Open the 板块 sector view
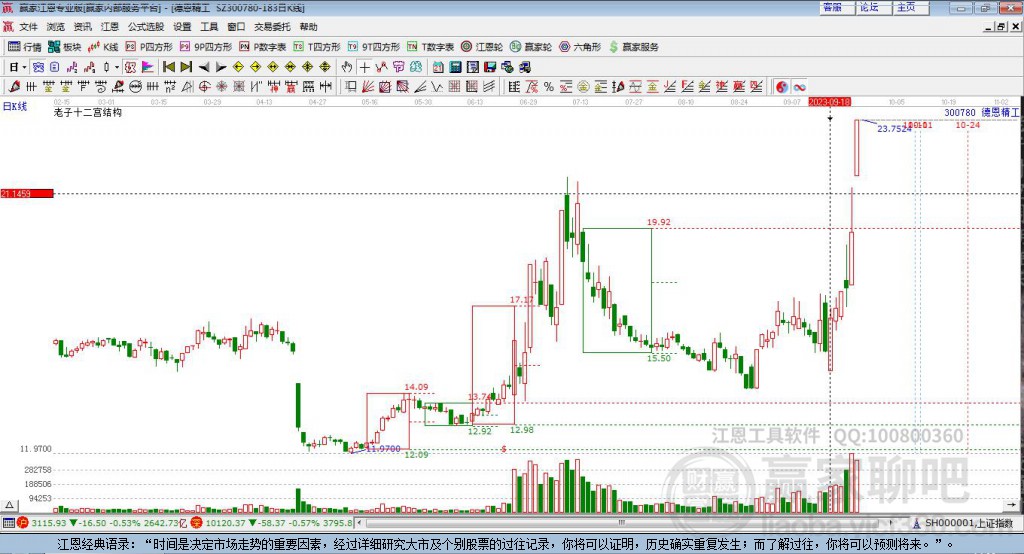1024x554 pixels. [64, 47]
